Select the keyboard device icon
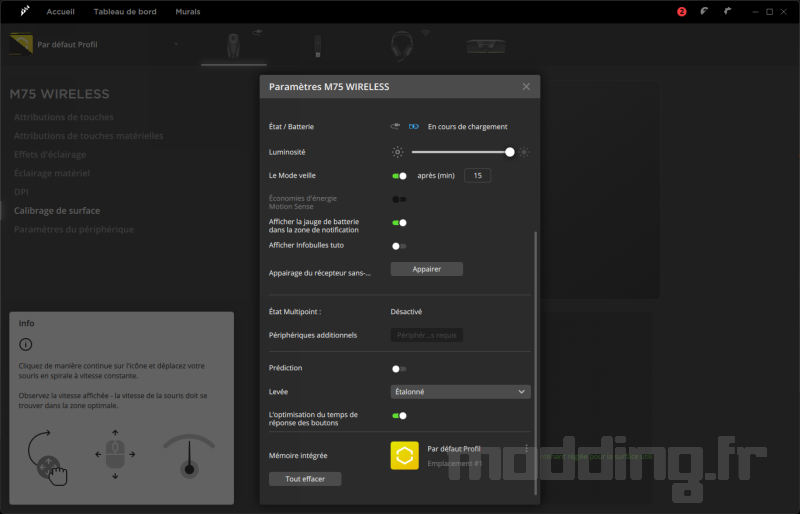800x514 pixels. coord(486,46)
